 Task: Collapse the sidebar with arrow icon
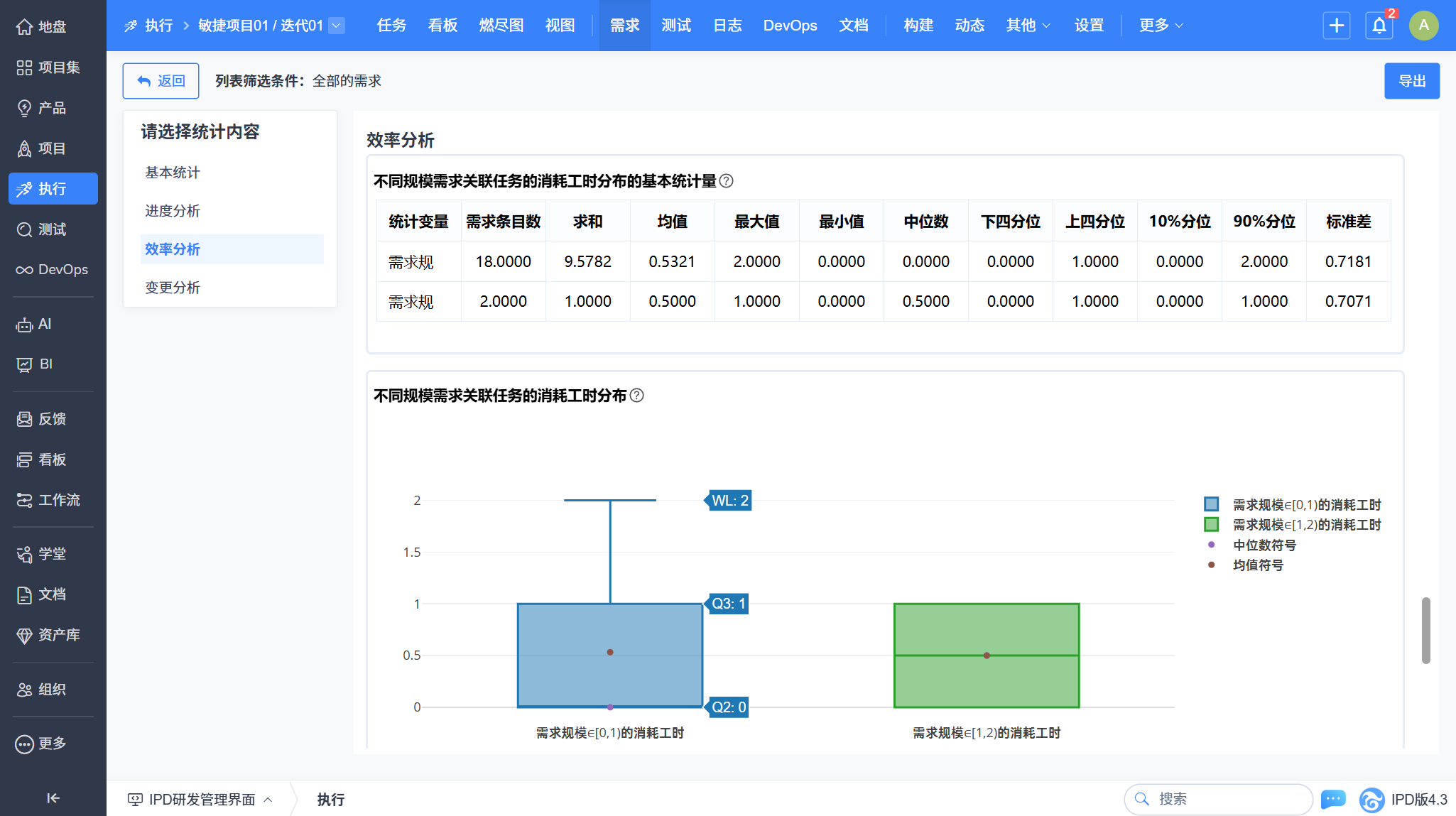tap(53, 798)
